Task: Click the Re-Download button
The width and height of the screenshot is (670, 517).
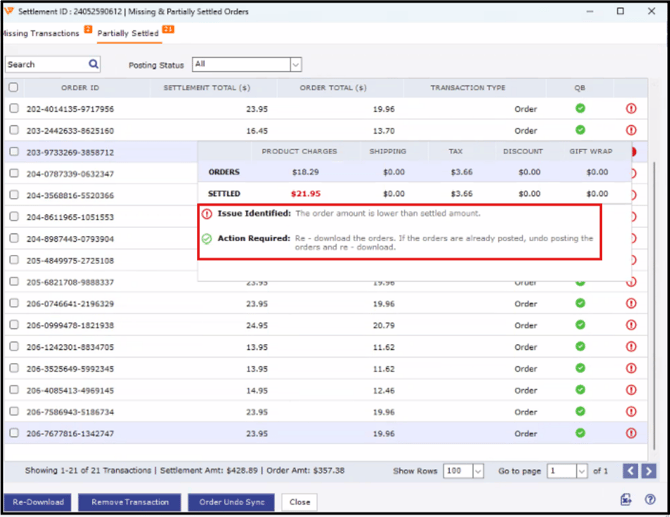Action: 38,502
